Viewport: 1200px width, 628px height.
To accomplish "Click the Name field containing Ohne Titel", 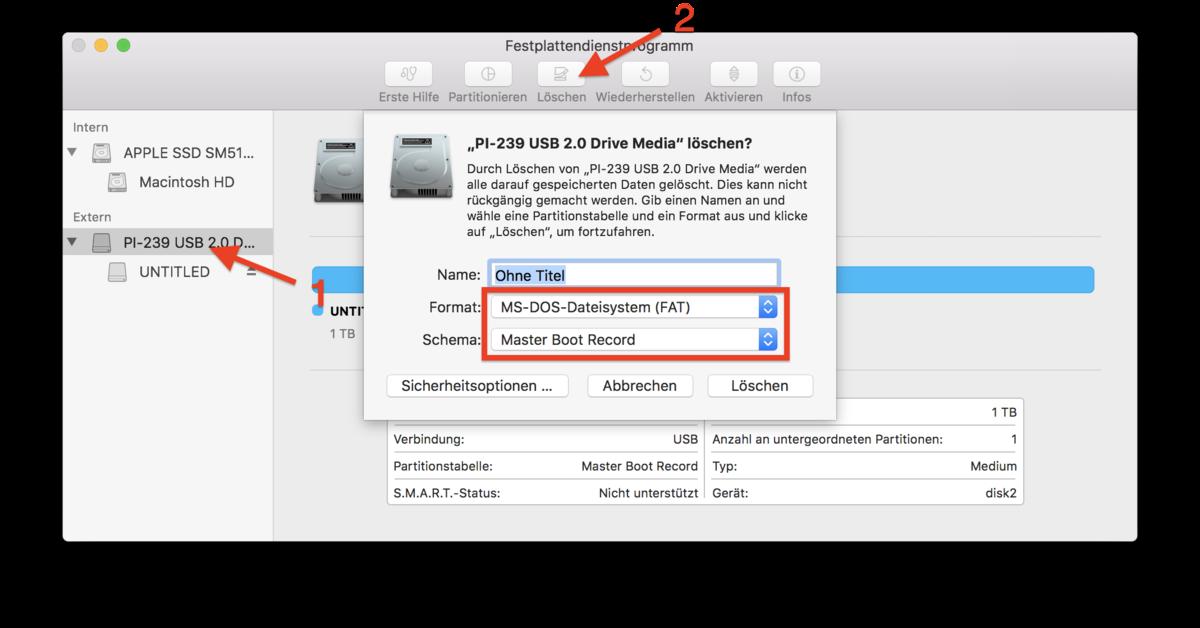I will [634, 274].
